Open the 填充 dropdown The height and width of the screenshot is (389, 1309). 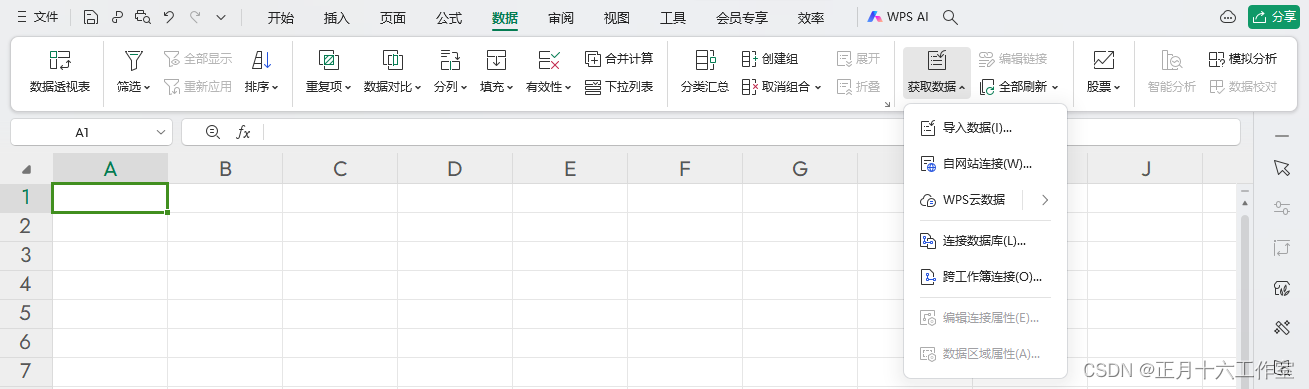496,72
